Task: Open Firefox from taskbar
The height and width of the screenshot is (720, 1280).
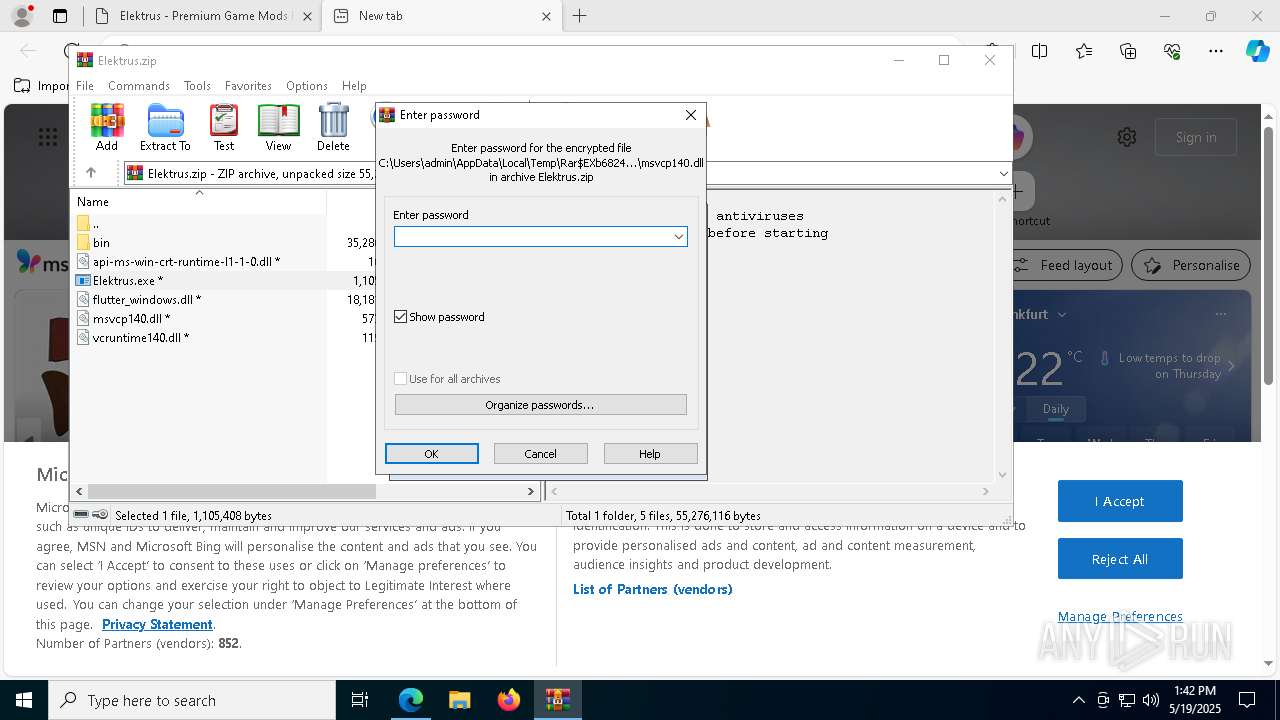Action: (508, 700)
